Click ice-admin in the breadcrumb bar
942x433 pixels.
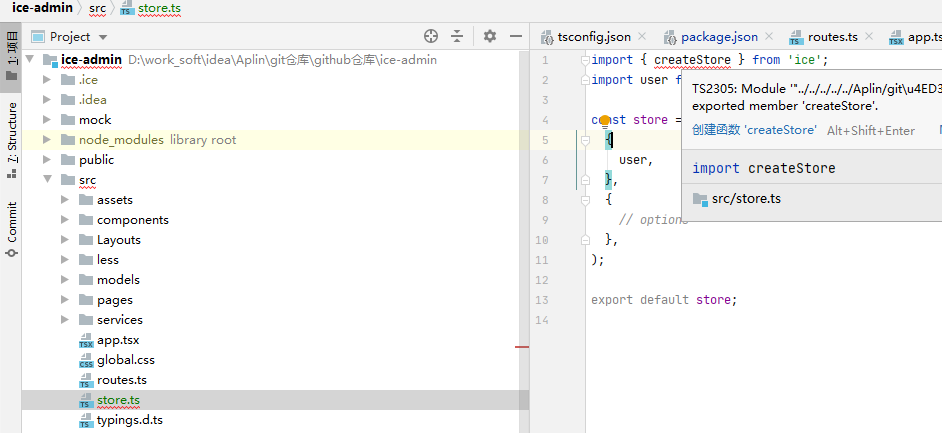(41, 8)
